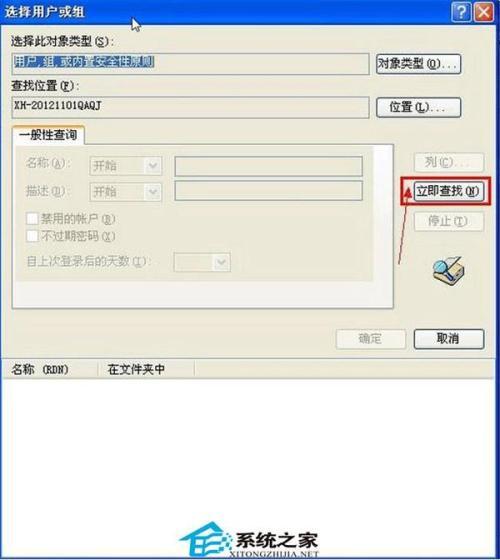Screen dimensions: 500x560
Task: Select the 一般性查询 tab
Action: click(48, 135)
